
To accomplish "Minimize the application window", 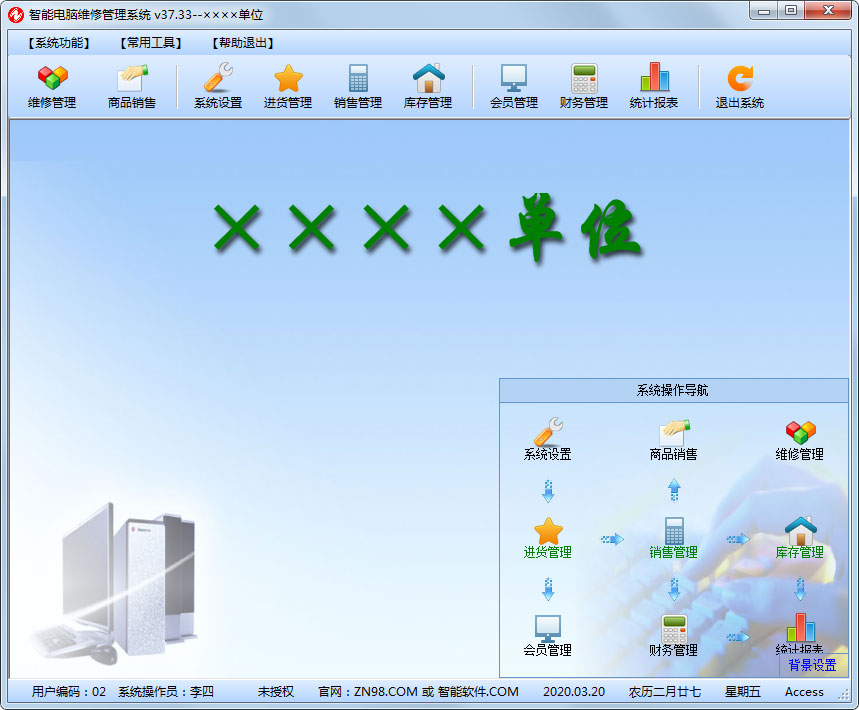I will [x=764, y=10].
